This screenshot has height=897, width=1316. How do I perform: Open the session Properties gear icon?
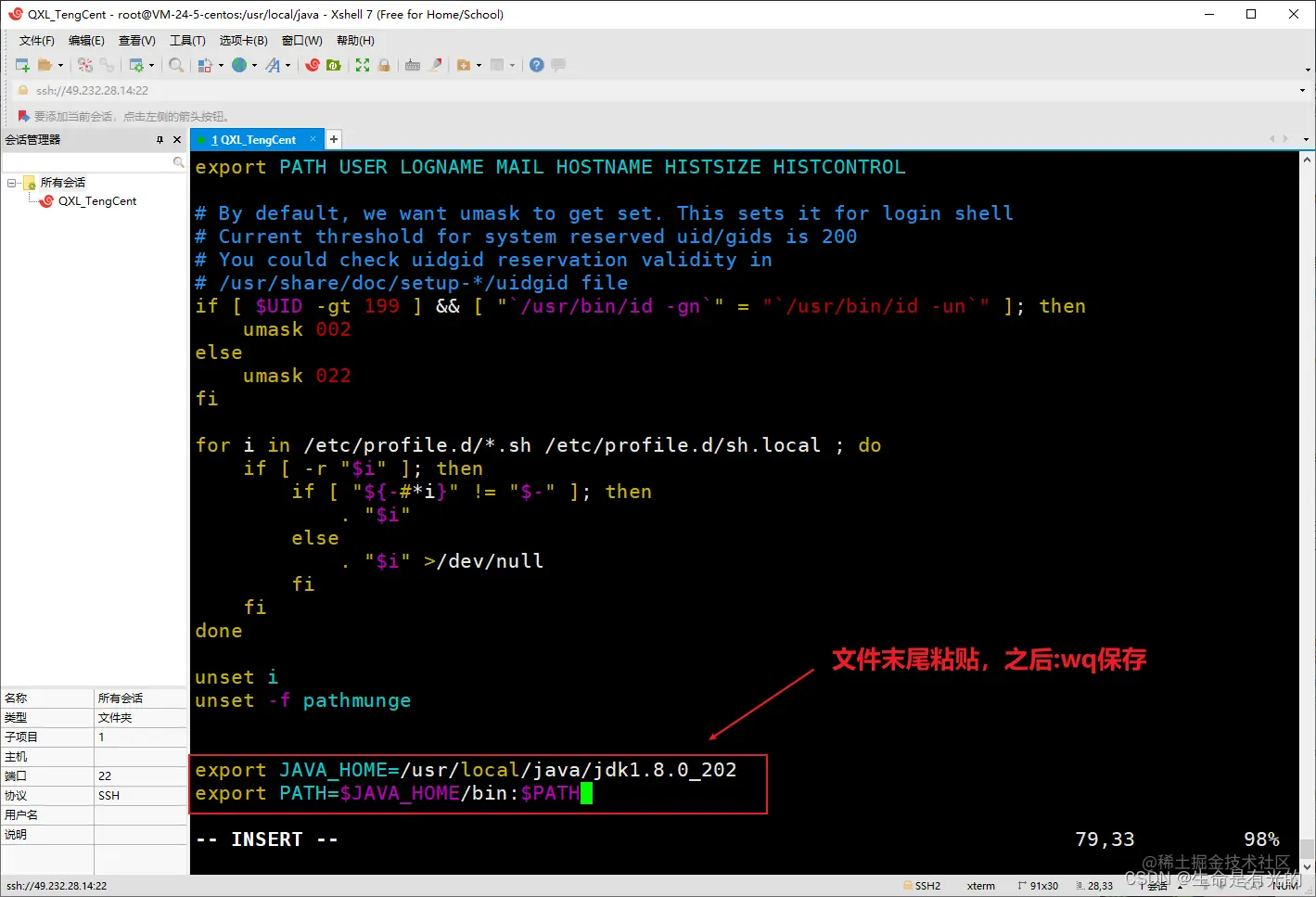(136, 65)
